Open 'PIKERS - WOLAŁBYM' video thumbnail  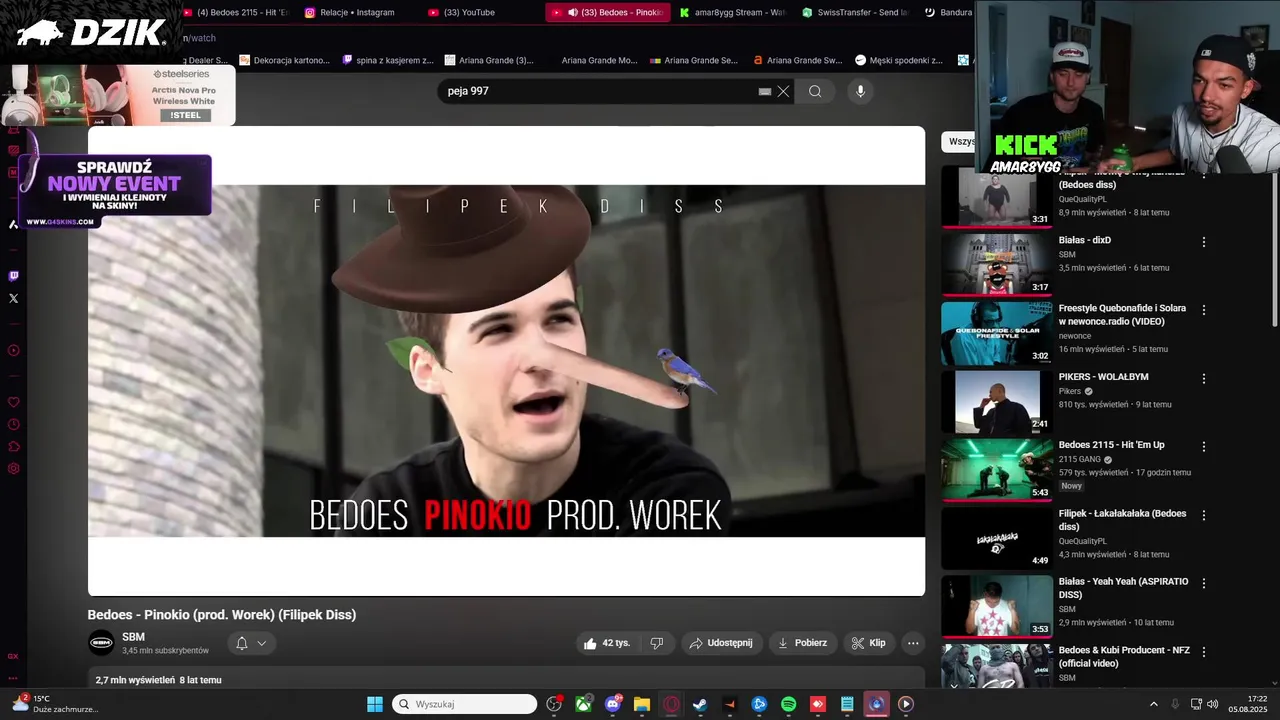point(997,402)
